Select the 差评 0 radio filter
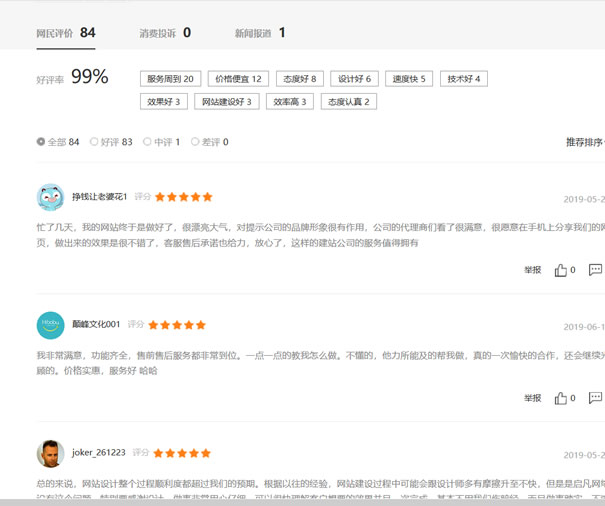The image size is (605, 506). pos(195,142)
